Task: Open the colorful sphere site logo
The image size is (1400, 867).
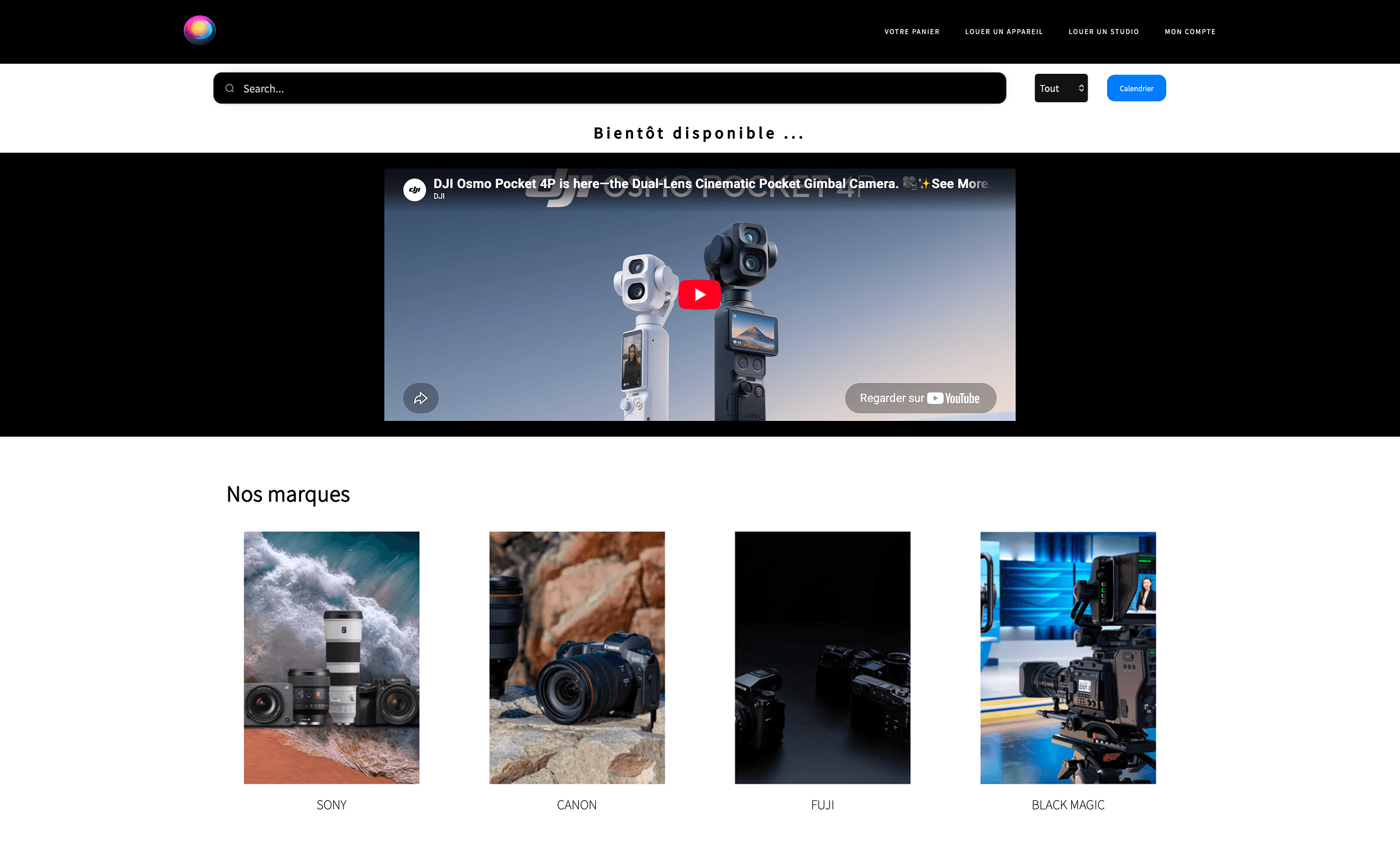Action: coord(199,30)
